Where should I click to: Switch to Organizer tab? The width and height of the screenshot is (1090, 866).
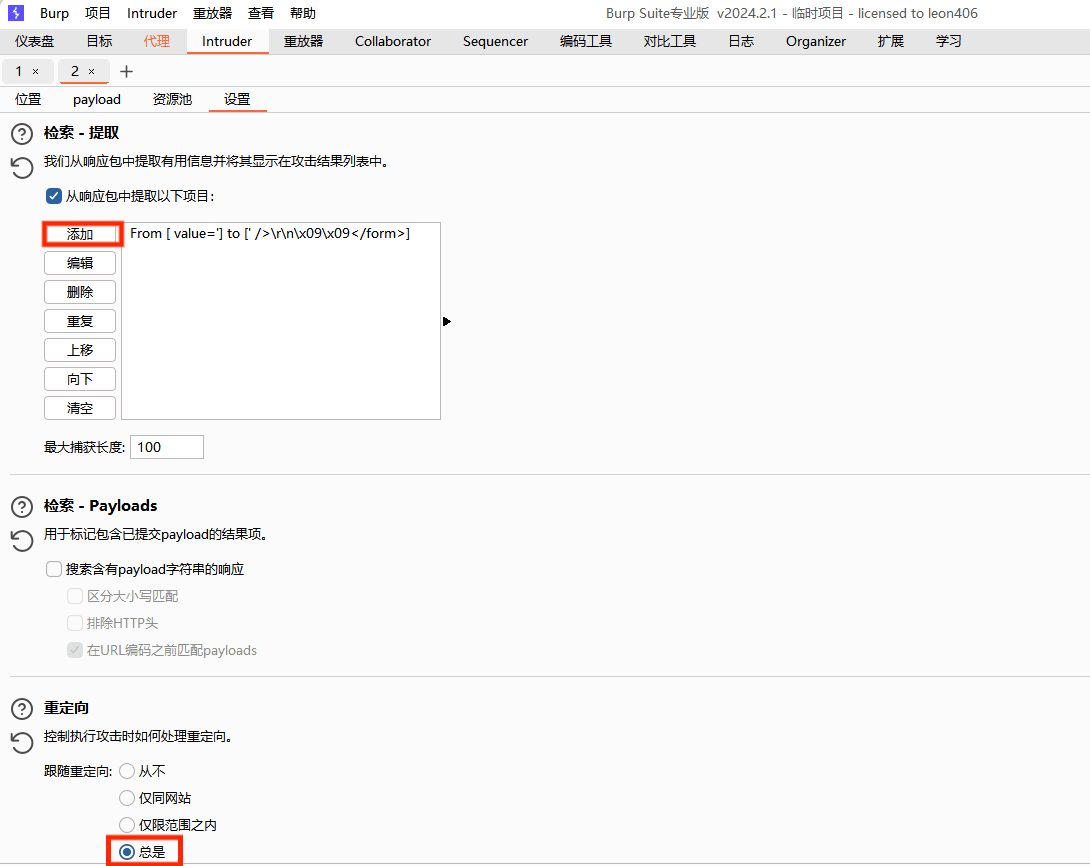click(x=815, y=41)
